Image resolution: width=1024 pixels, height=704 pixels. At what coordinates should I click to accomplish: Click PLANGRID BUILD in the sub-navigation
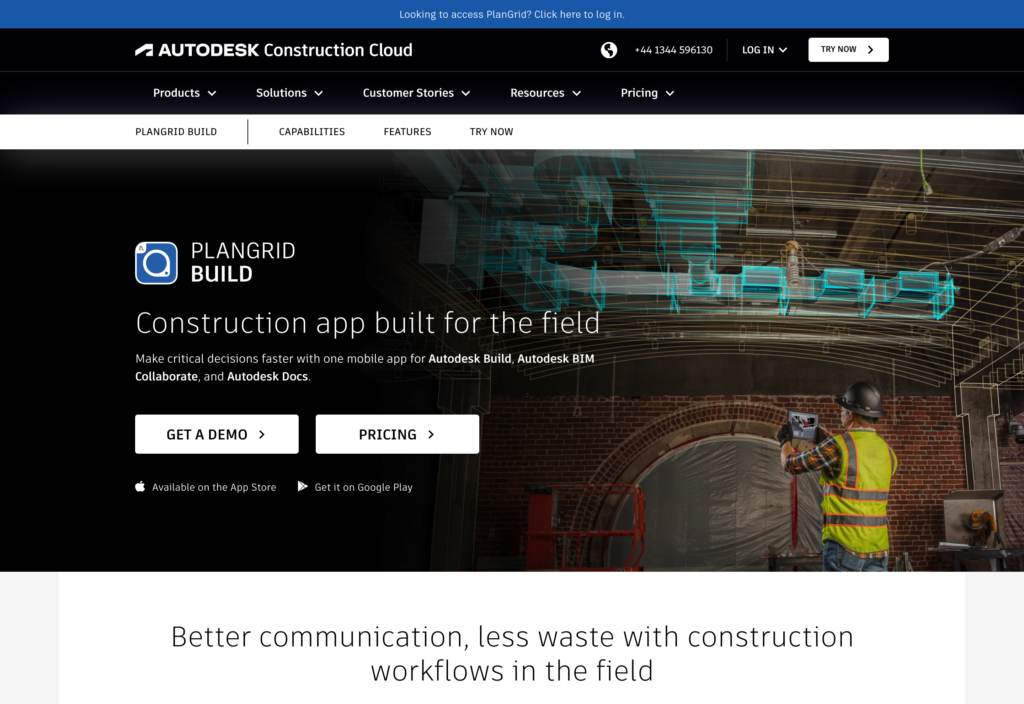(x=178, y=131)
